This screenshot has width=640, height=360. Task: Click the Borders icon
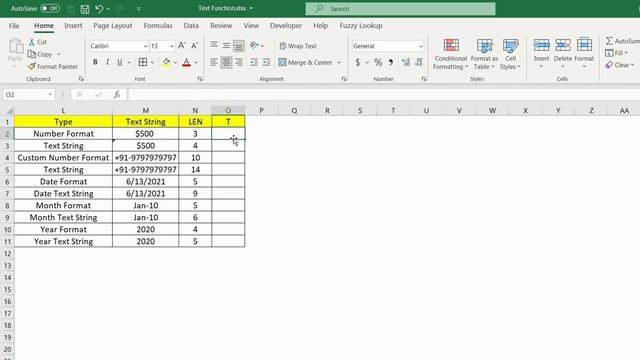coord(143,62)
